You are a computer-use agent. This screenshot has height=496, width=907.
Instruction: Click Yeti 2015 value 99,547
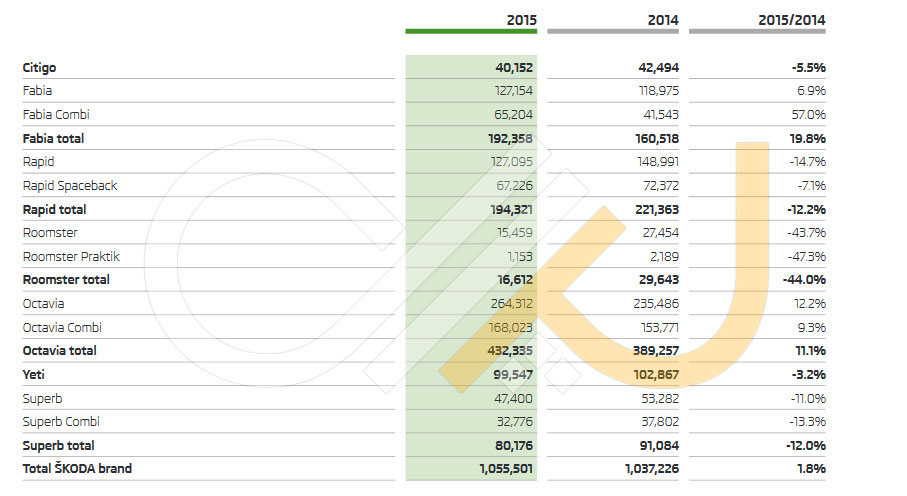[513, 374]
